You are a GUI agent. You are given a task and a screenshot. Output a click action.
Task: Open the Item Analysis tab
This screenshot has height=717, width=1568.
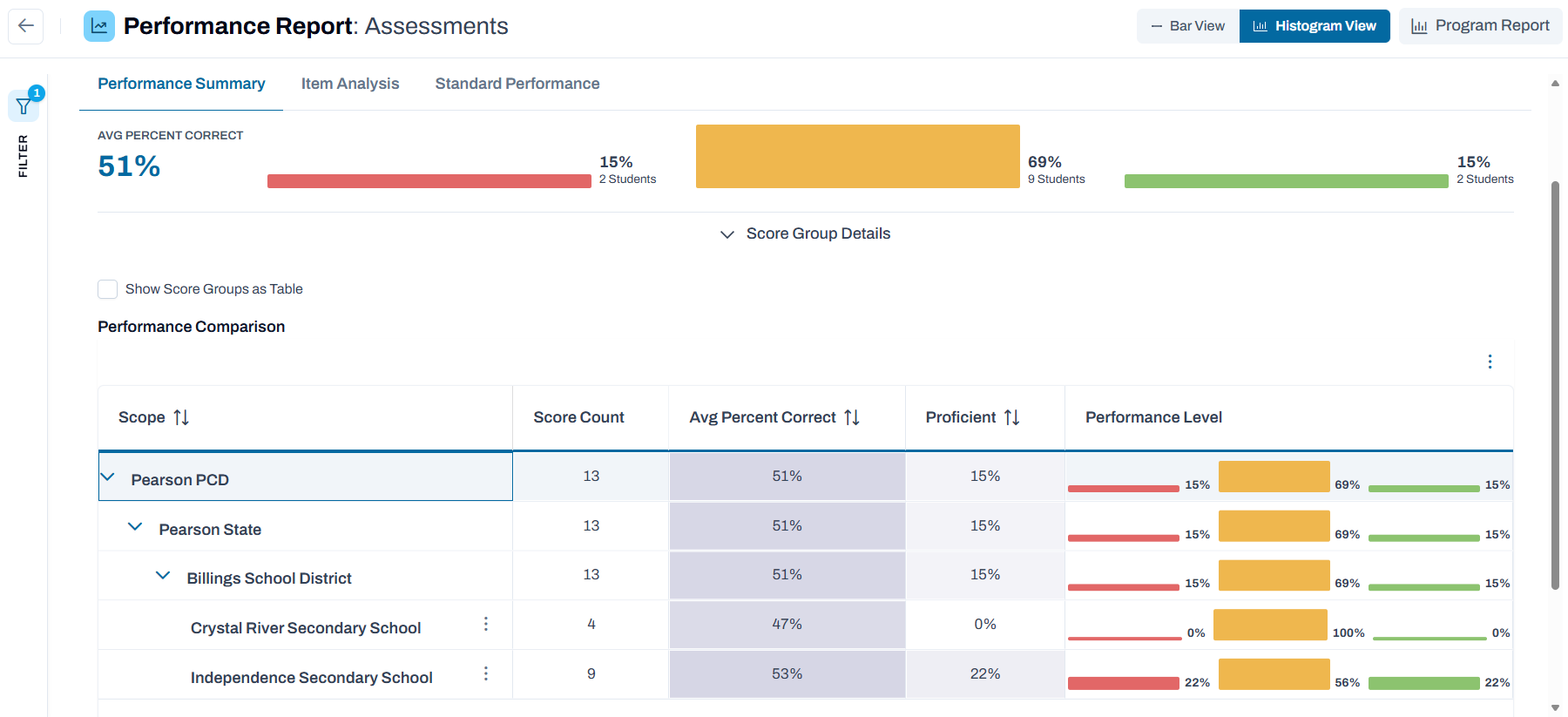pyautogui.click(x=350, y=84)
